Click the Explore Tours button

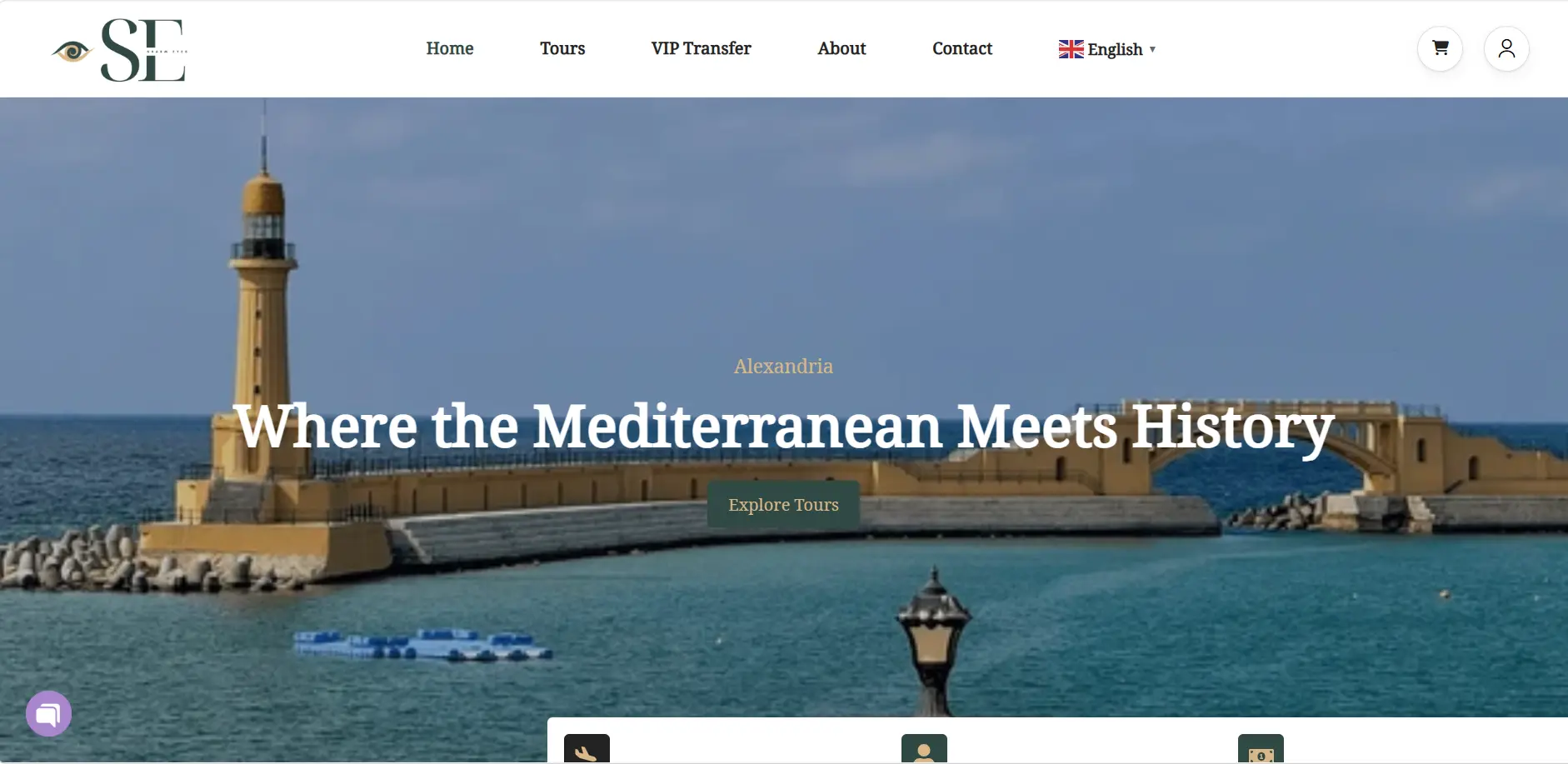(783, 504)
